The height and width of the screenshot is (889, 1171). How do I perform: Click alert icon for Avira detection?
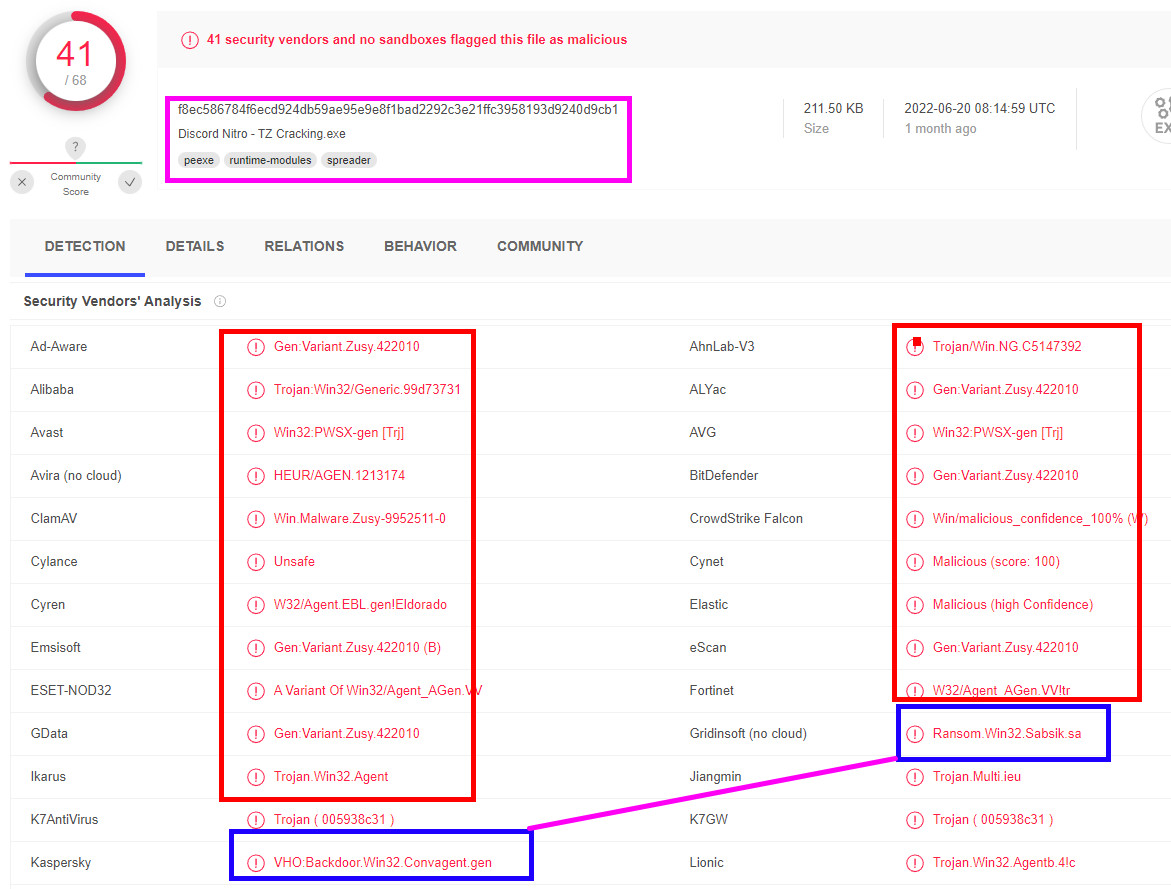tap(255, 476)
